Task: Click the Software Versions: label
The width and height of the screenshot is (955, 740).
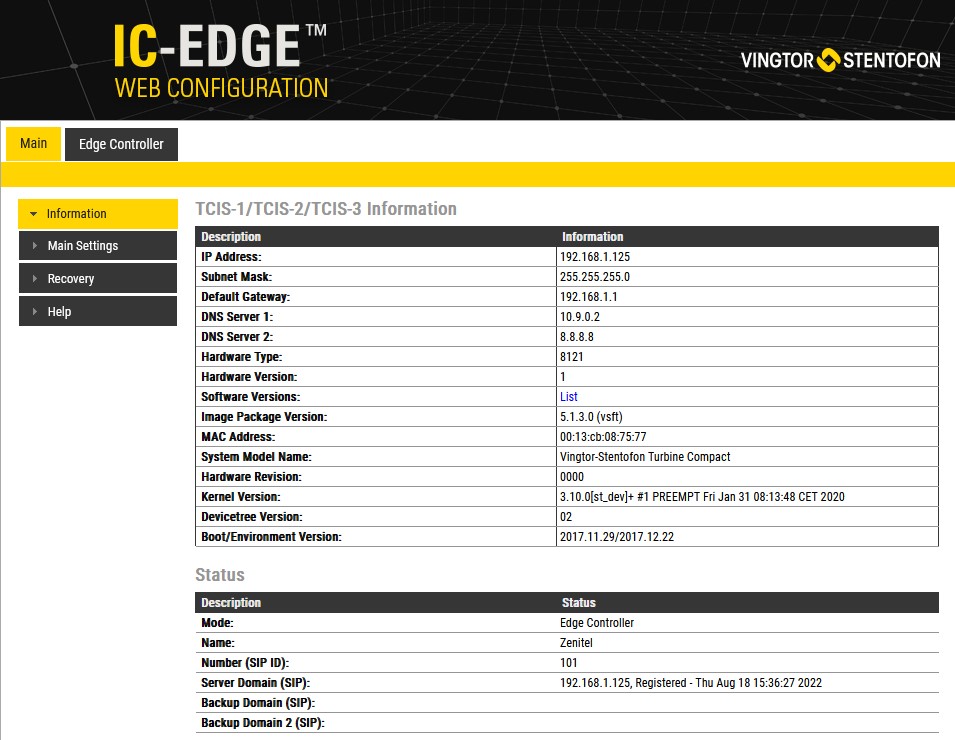Action: click(250, 397)
